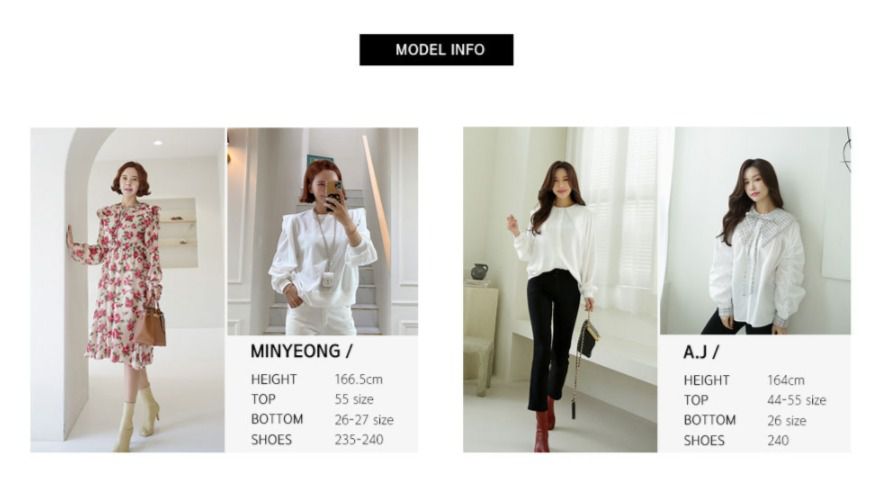Click the brown handbag in floral dress photo
Image resolution: width=884 pixels, height=500 pixels.
[x=151, y=325]
